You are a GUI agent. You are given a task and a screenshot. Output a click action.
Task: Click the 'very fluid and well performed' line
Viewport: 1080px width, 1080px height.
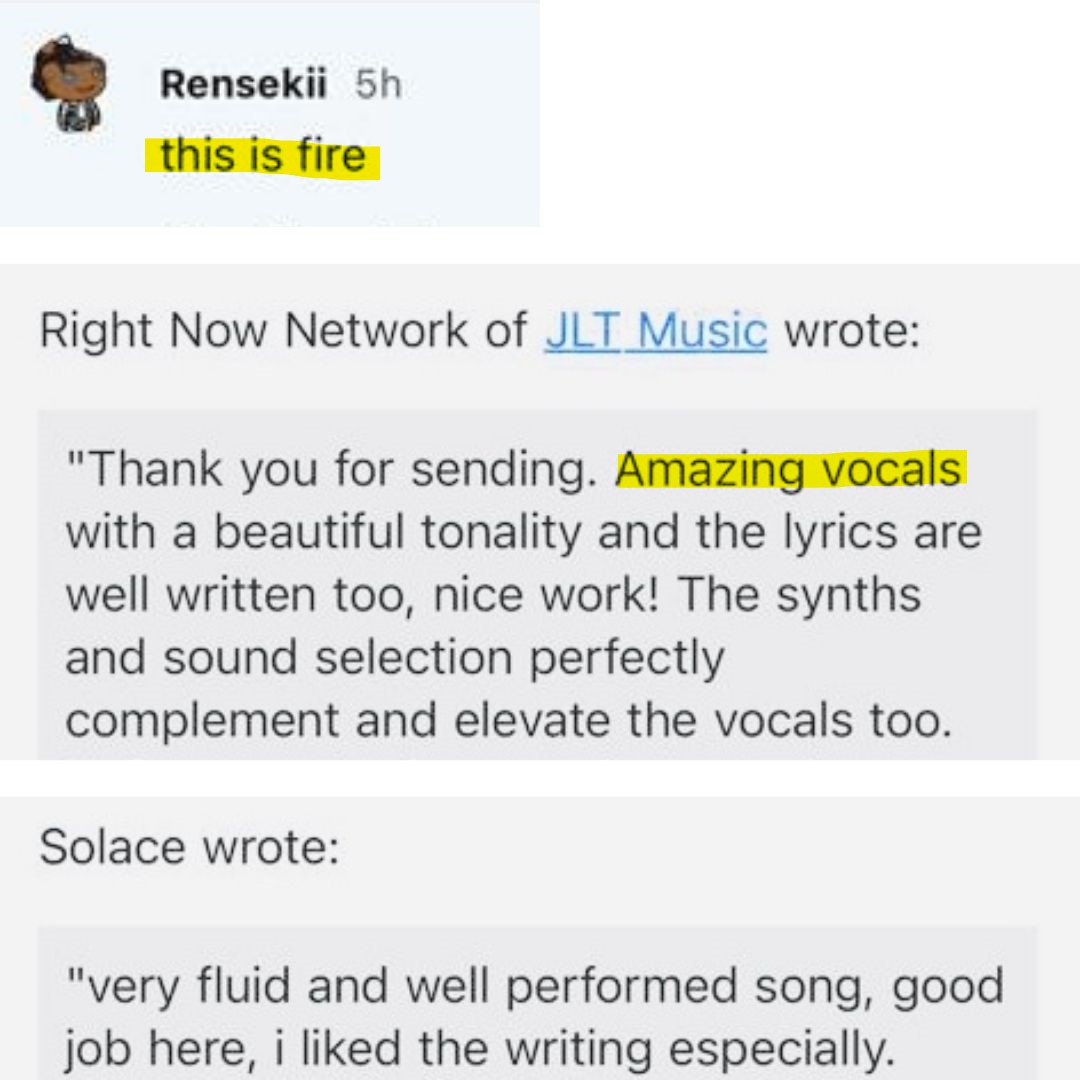pos(534,986)
